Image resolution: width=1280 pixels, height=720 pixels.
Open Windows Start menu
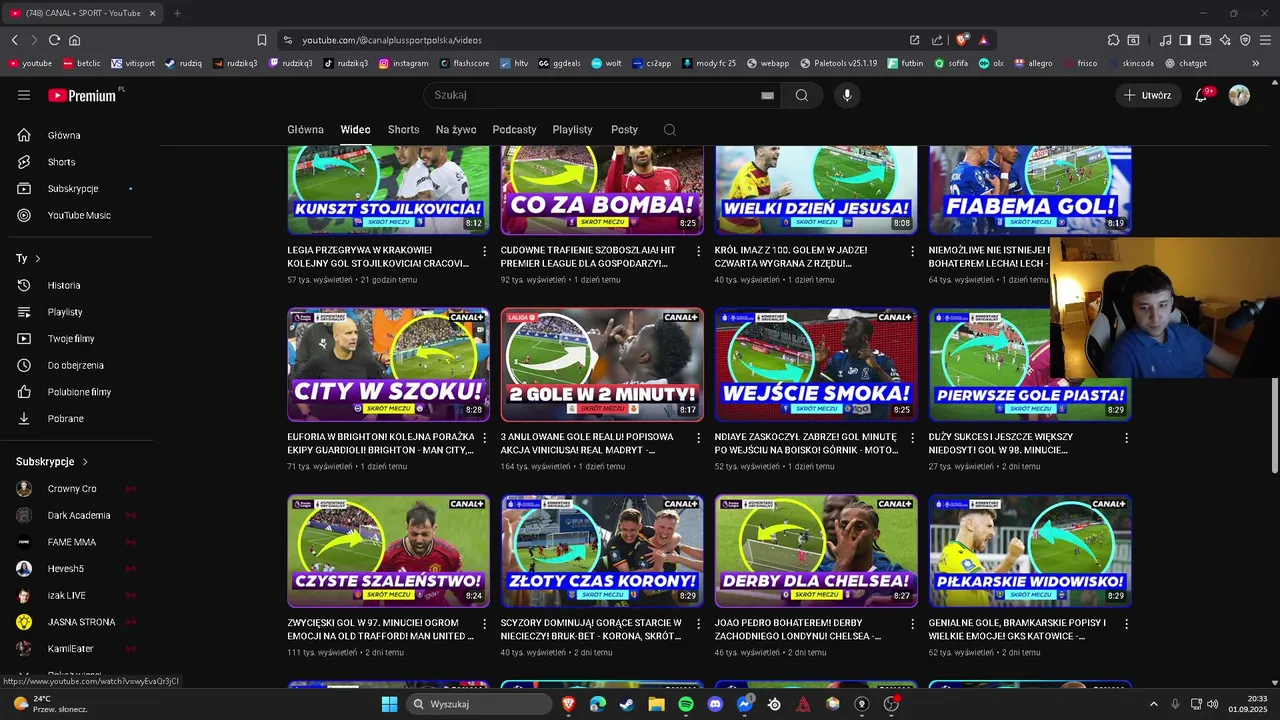point(389,704)
